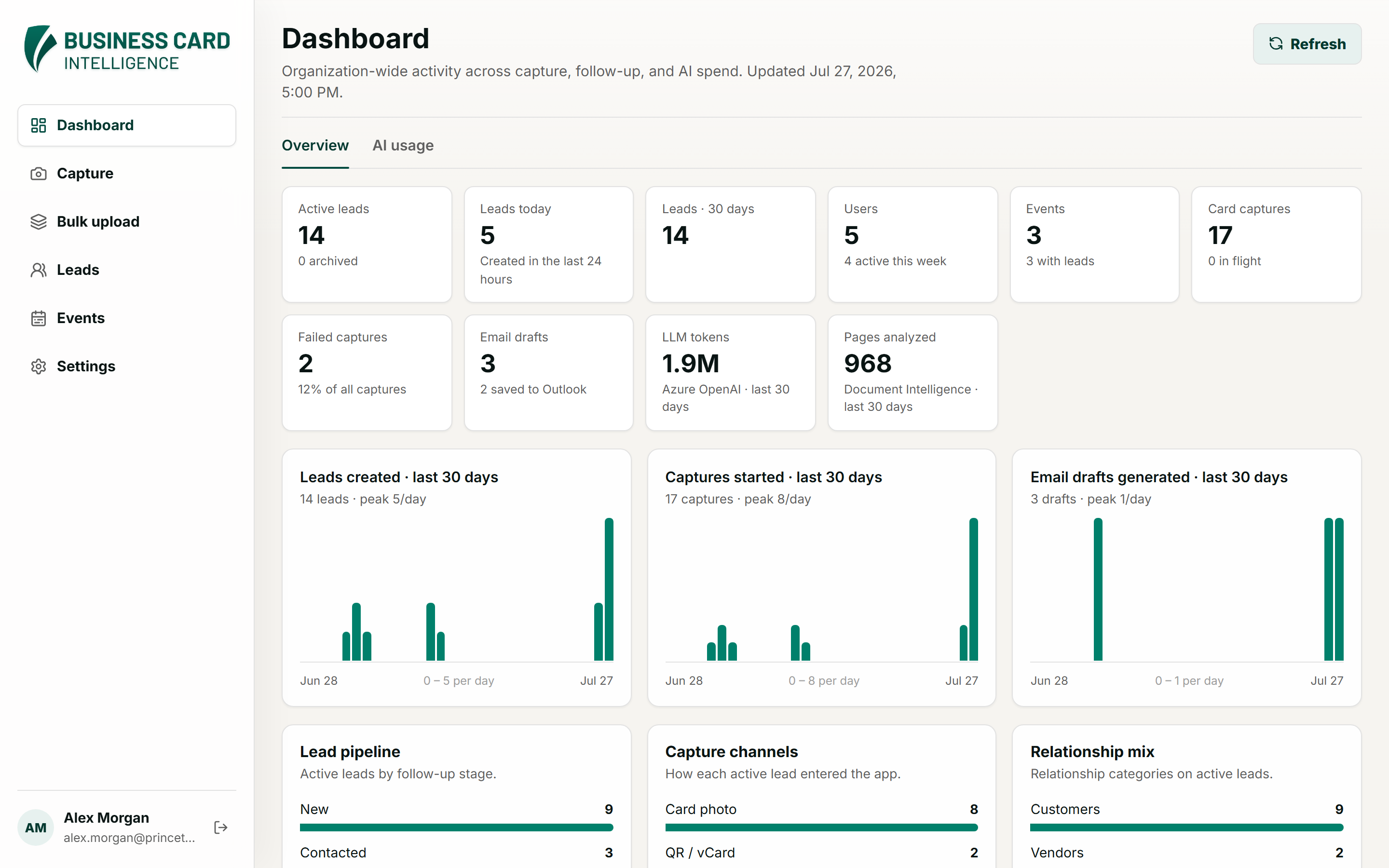Click the alex.morgan@princet... email text

pos(129,838)
